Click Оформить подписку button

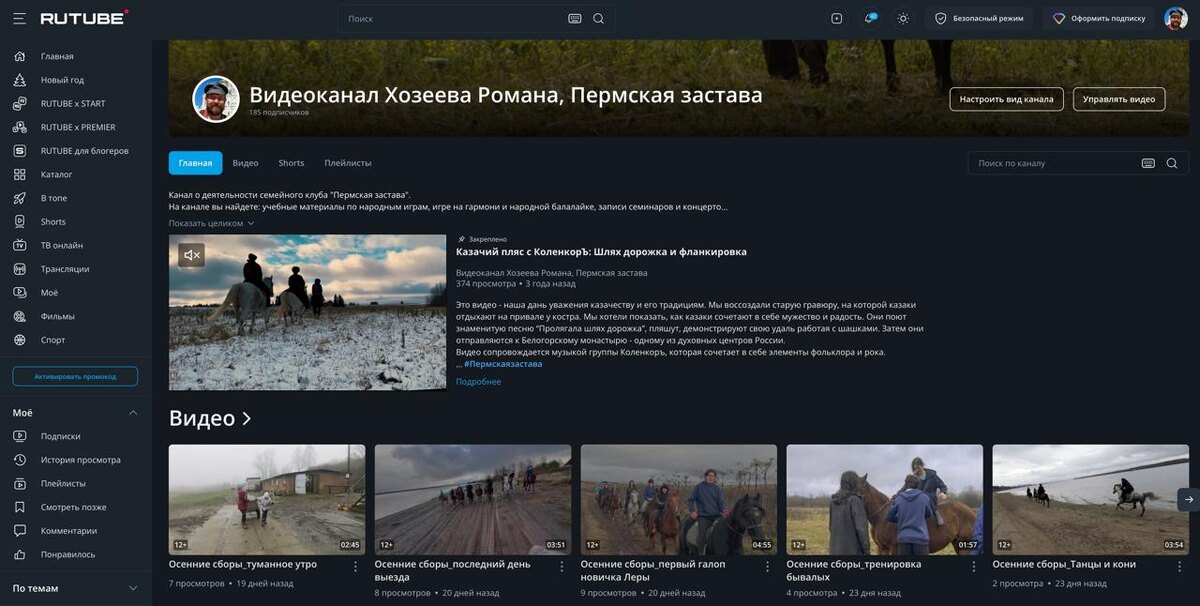[x=1099, y=18]
